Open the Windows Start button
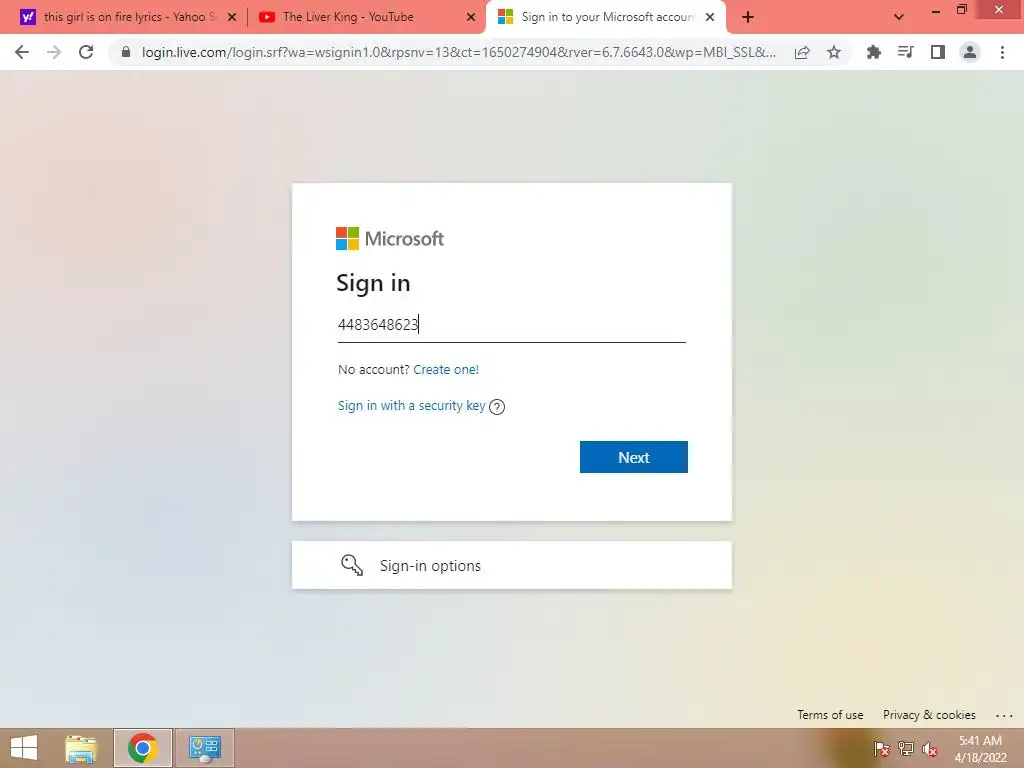 point(24,748)
